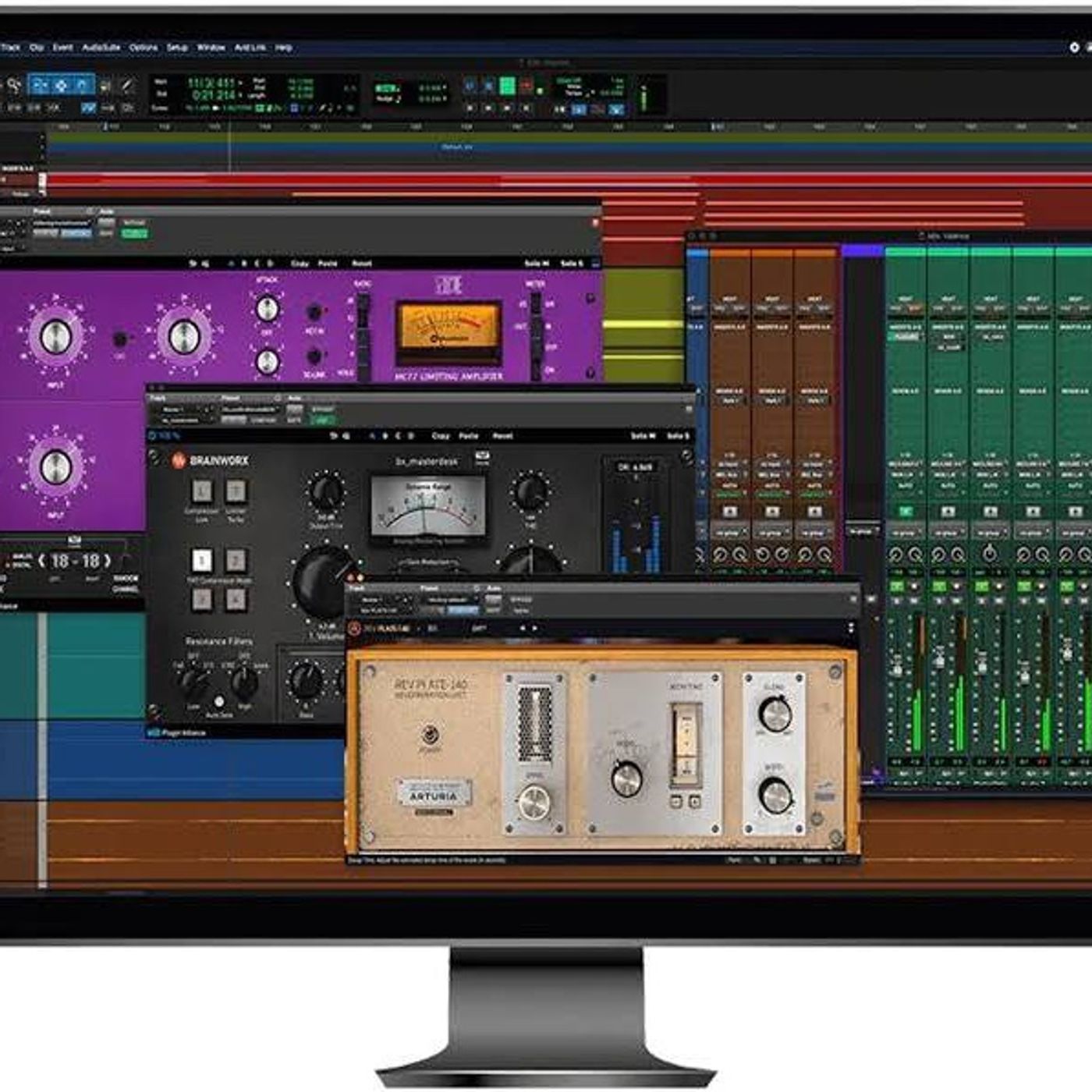The height and width of the screenshot is (1092, 1092).
Task: Click the large green transport button
Action: coord(507,85)
